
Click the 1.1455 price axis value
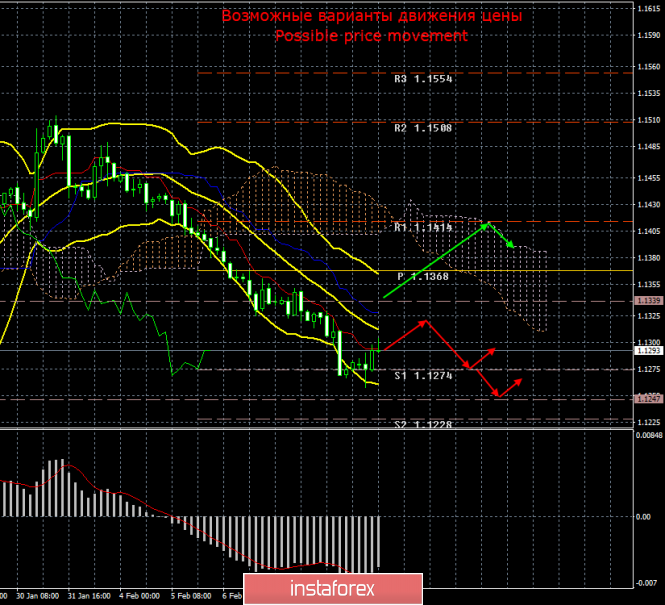[x=649, y=178]
